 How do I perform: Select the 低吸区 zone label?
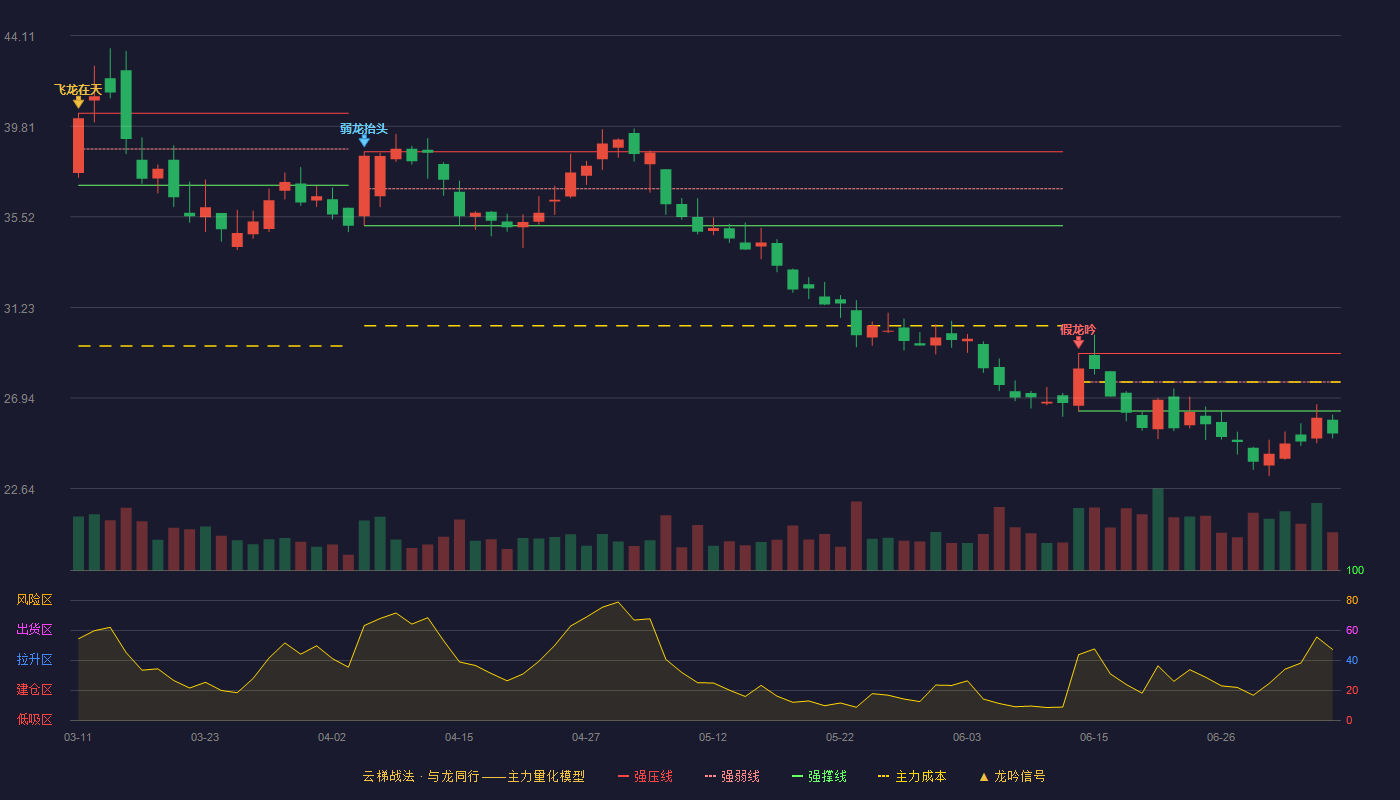pos(34,720)
